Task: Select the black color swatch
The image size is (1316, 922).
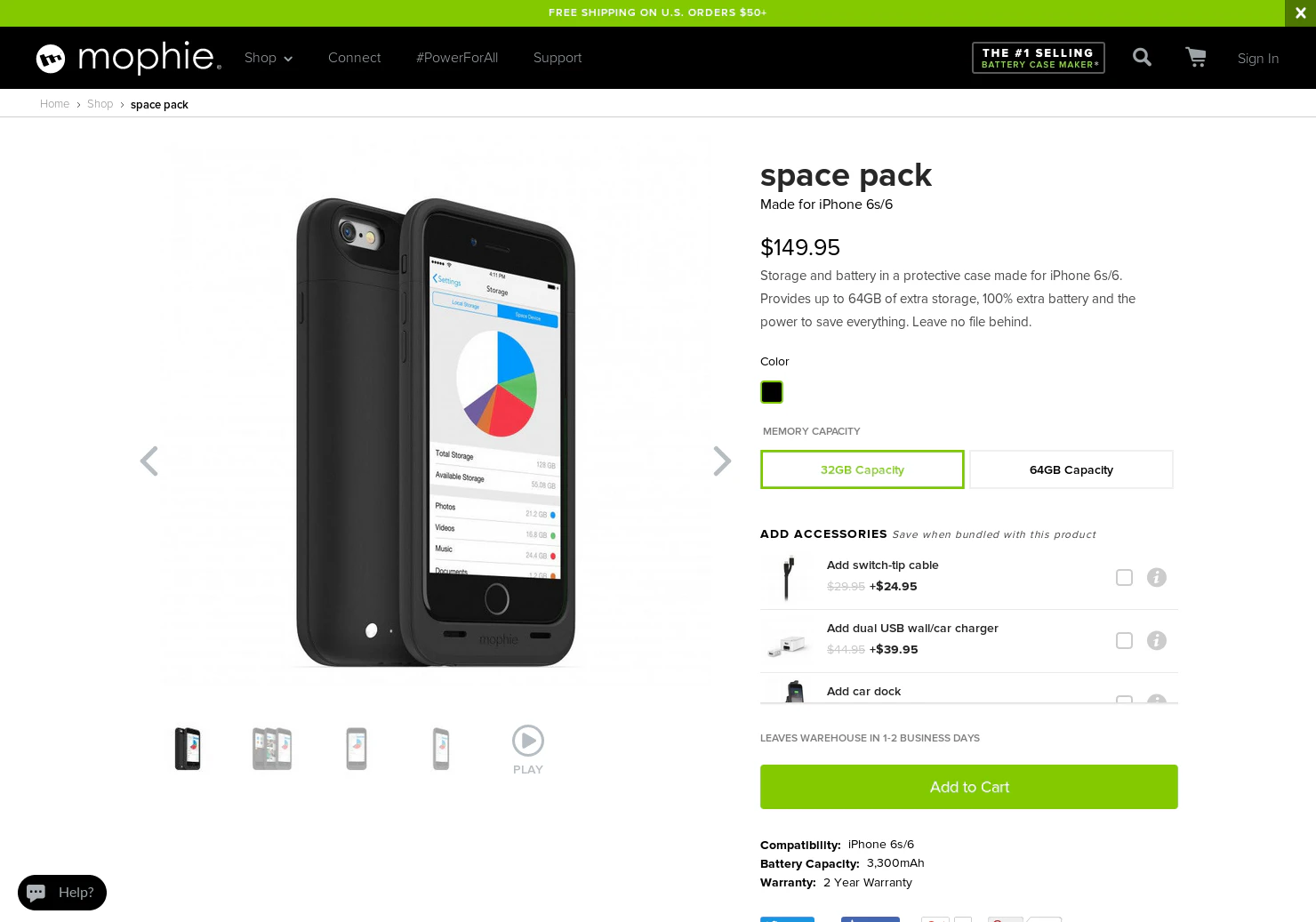Action: coord(771,392)
